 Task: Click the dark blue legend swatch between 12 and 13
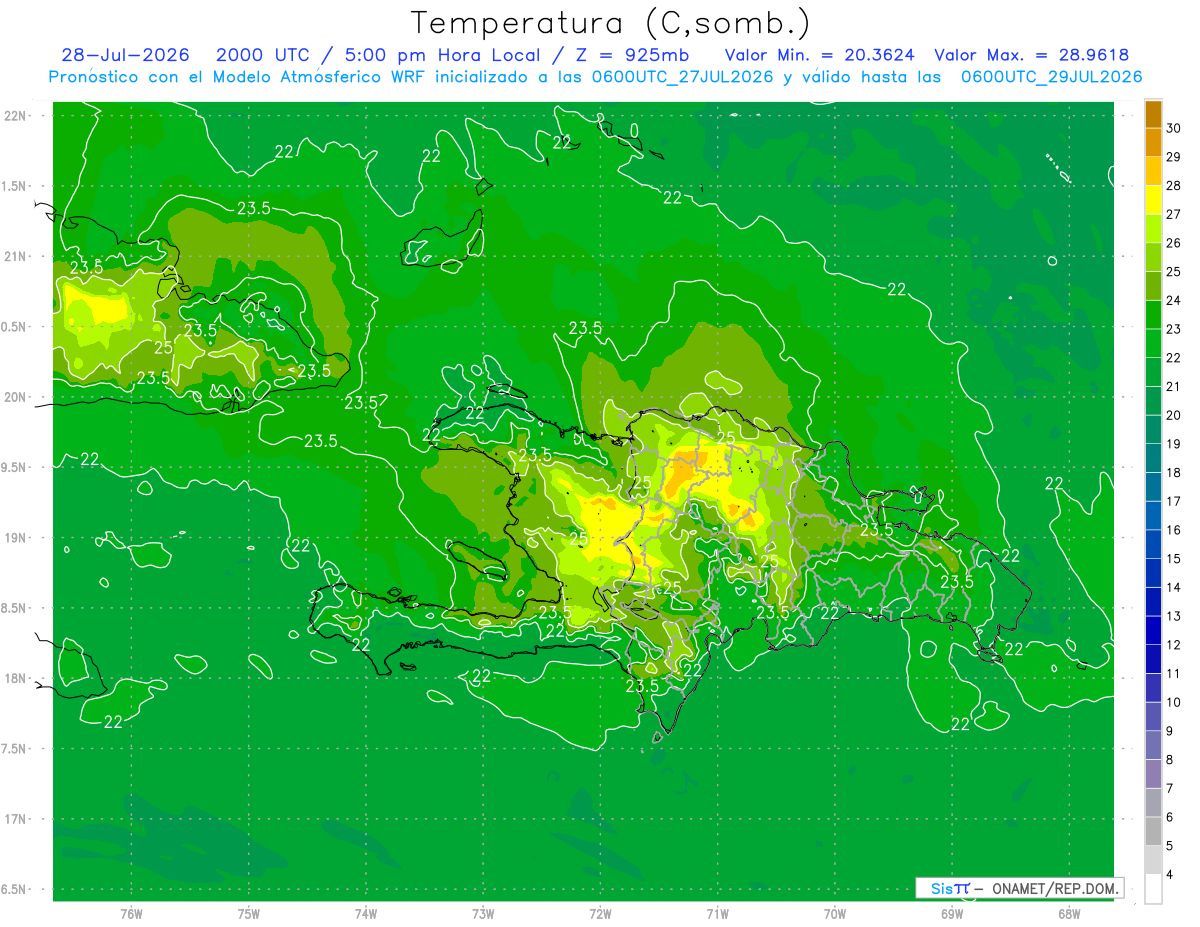1153,630
